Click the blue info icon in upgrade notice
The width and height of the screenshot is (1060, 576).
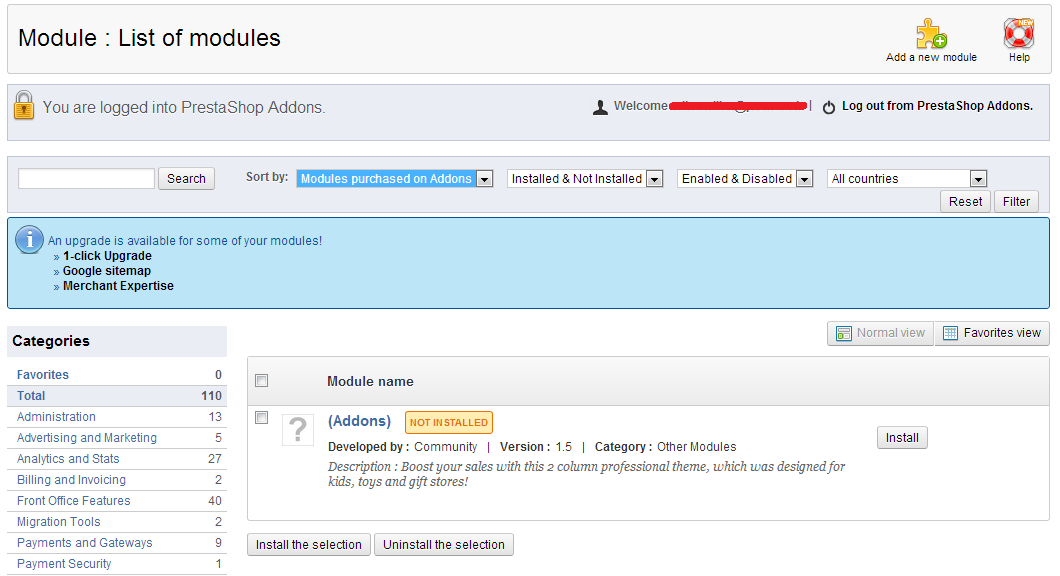click(31, 239)
